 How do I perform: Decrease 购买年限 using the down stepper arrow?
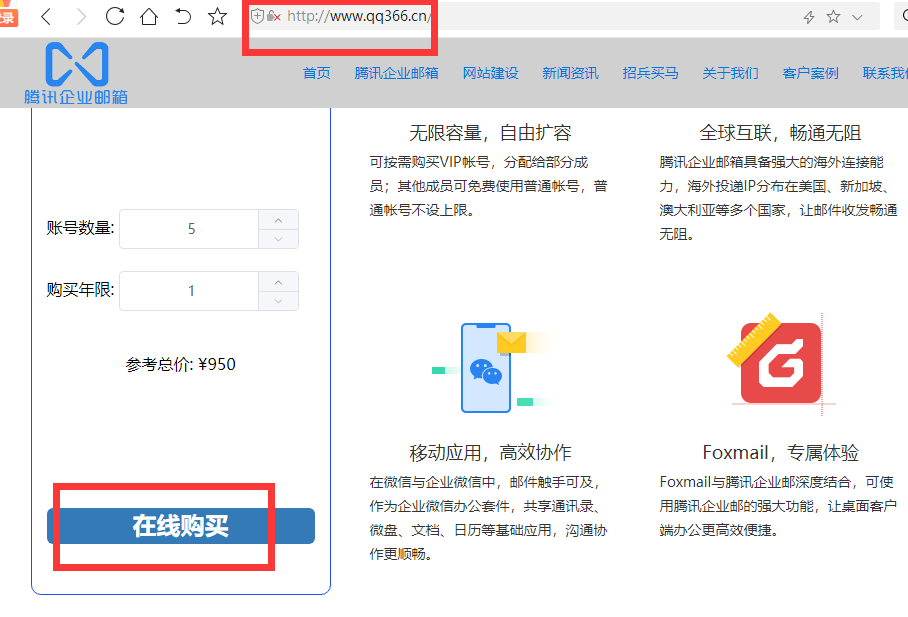click(x=278, y=300)
